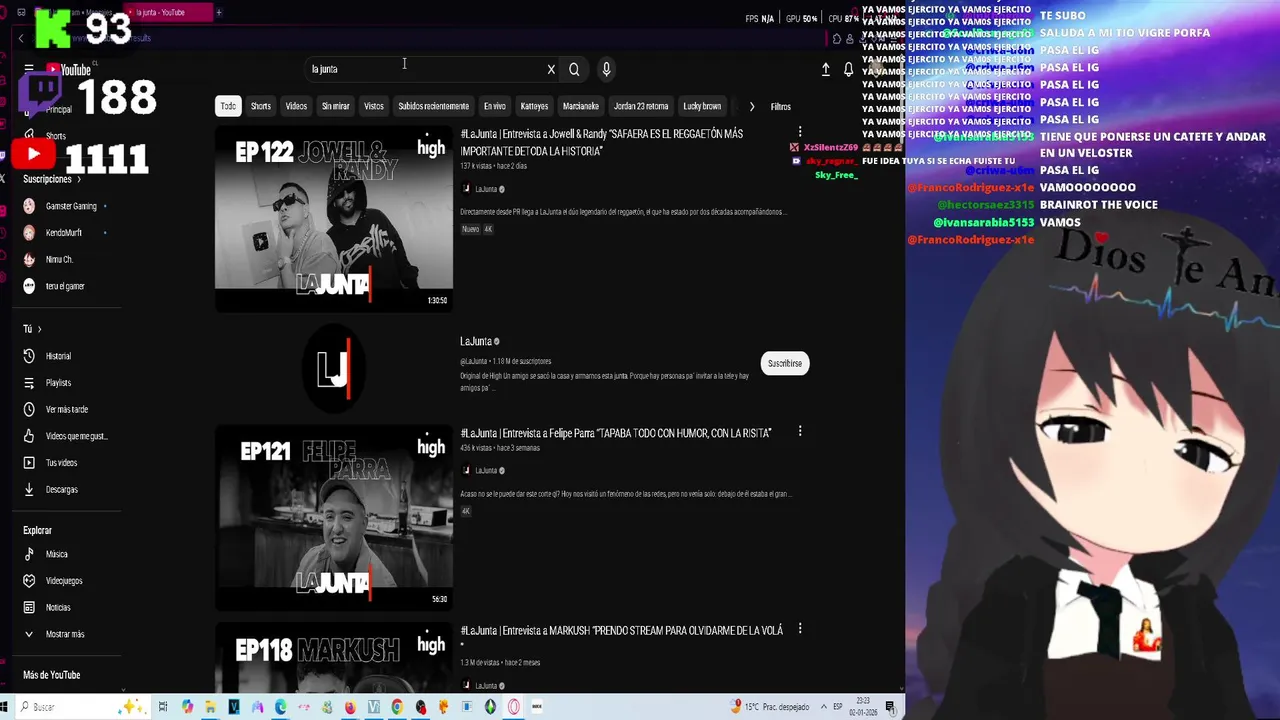This screenshot has height=720, width=1280.
Task: Select the Lucky brown filter chip
Action: [x=702, y=106]
